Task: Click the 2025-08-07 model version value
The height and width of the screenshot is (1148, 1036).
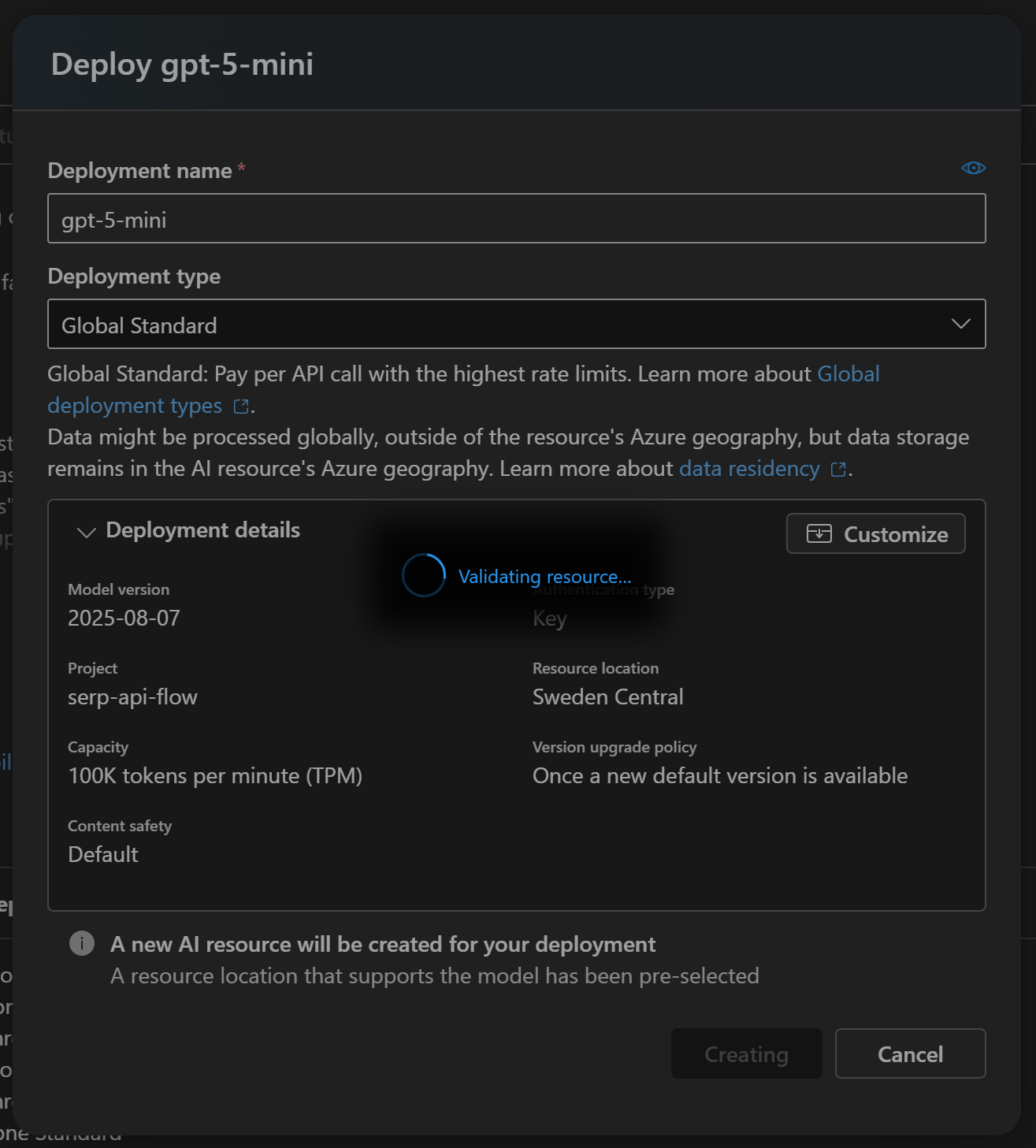Action: tap(124, 619)
